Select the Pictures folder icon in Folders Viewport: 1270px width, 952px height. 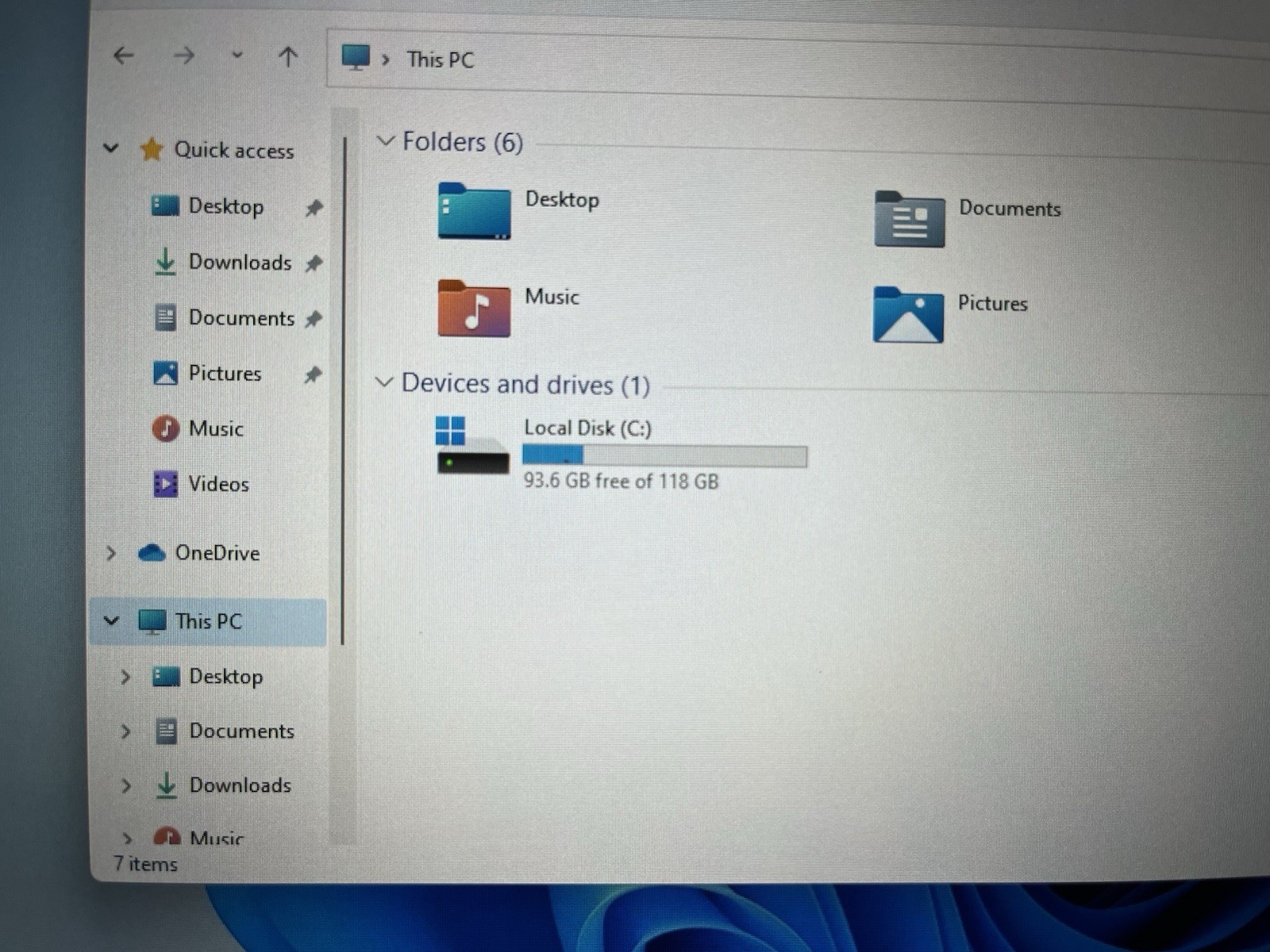(908, 315)
